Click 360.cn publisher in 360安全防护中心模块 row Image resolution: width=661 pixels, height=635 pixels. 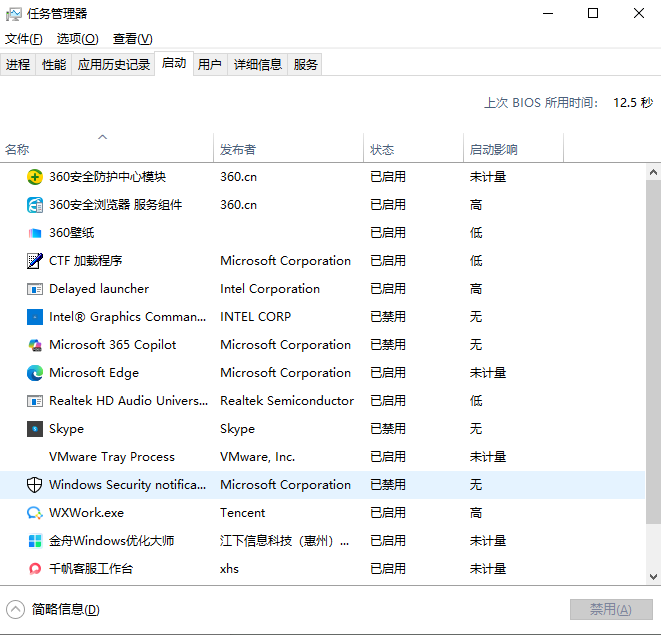(238, 177)
